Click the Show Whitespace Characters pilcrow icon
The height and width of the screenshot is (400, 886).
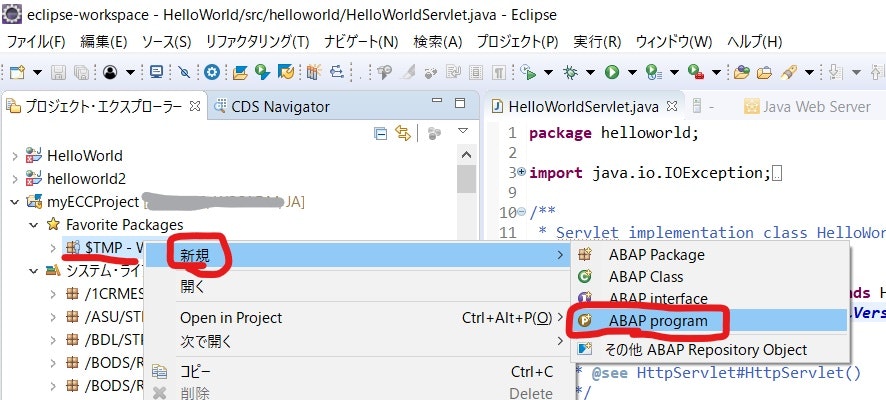coord(500,72)
